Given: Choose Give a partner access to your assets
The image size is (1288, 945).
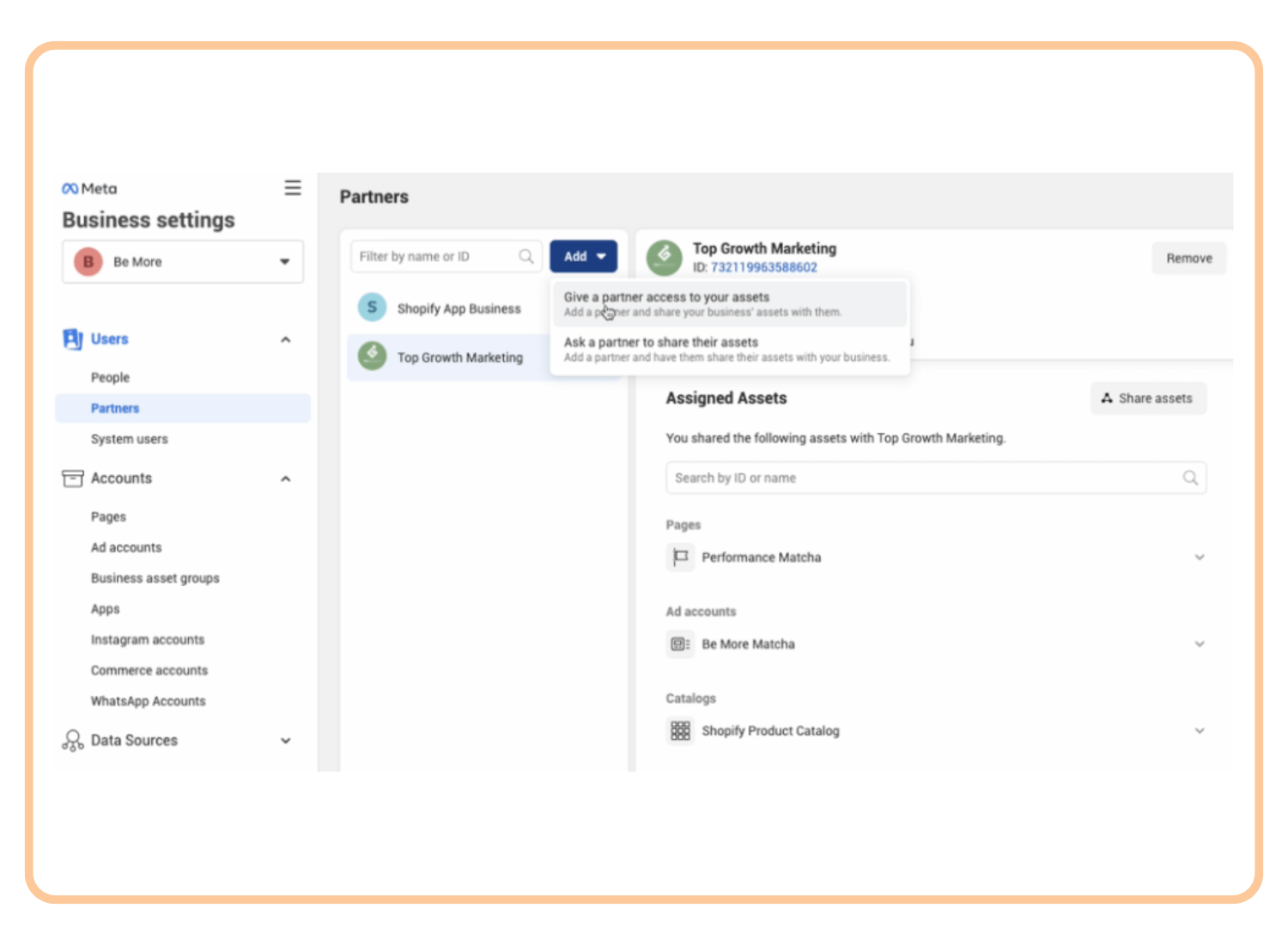Looking at the screenshot, I should pyautogui.click(x=730, y=304).
